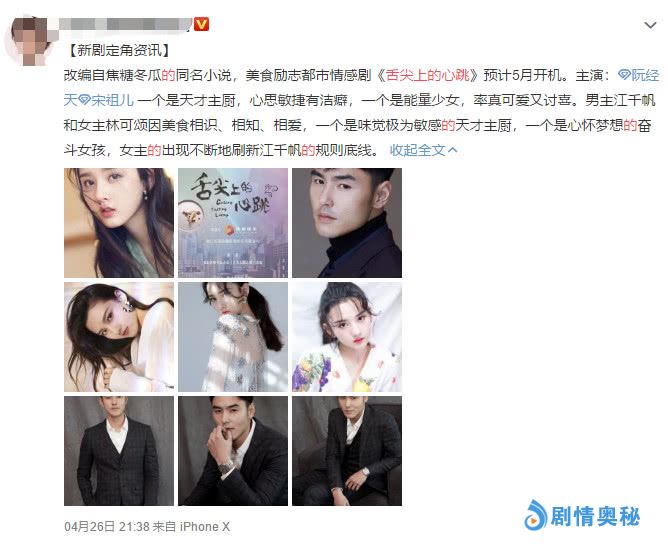
Task: Open the woman in floral dress photo
Action: pyautogui.click(x=347, y=337)
